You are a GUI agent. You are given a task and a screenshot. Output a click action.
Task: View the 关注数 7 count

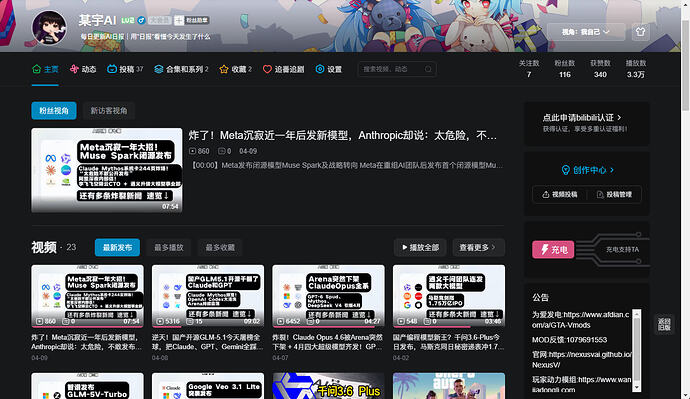[x=529, y=69]
